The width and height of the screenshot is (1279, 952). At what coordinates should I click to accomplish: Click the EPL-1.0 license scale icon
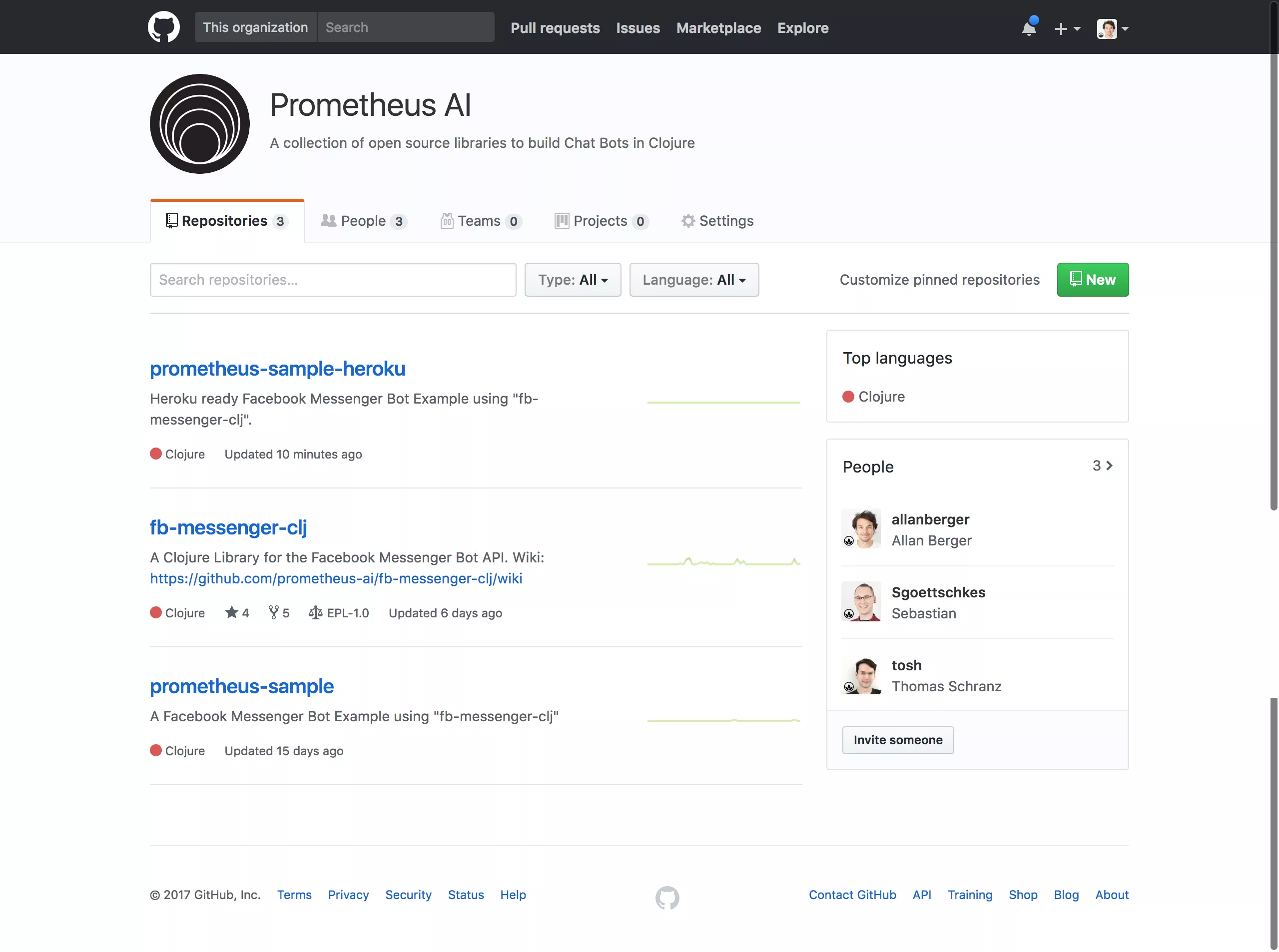(x=315, y=612)
